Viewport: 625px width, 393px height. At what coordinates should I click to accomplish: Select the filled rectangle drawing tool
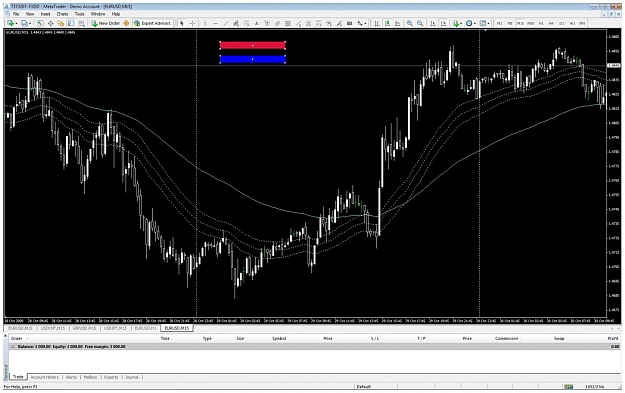pyautogui.click(x=350, y=23)
